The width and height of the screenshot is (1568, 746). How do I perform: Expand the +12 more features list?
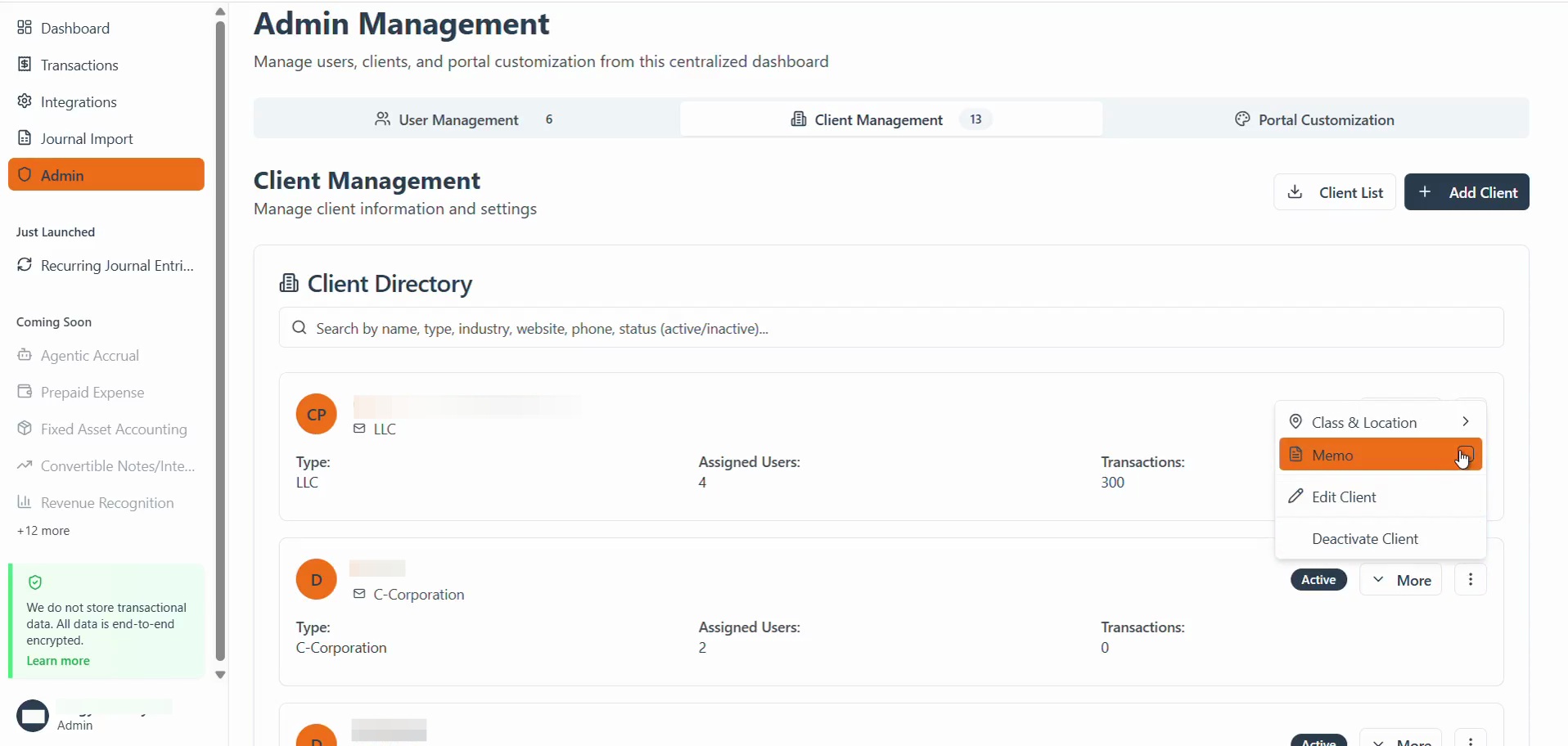43,531
